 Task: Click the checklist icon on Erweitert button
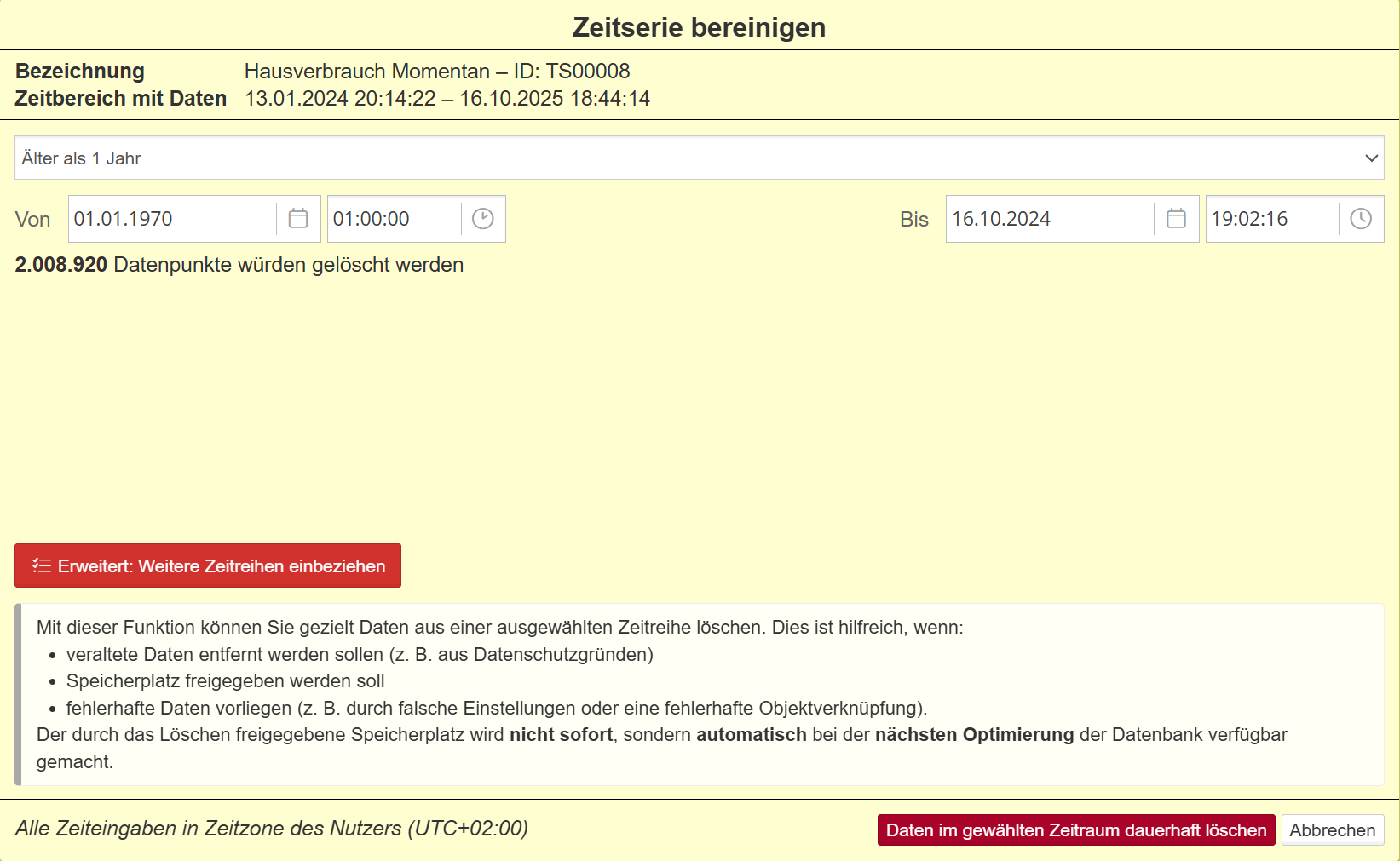tap(42, 565)
